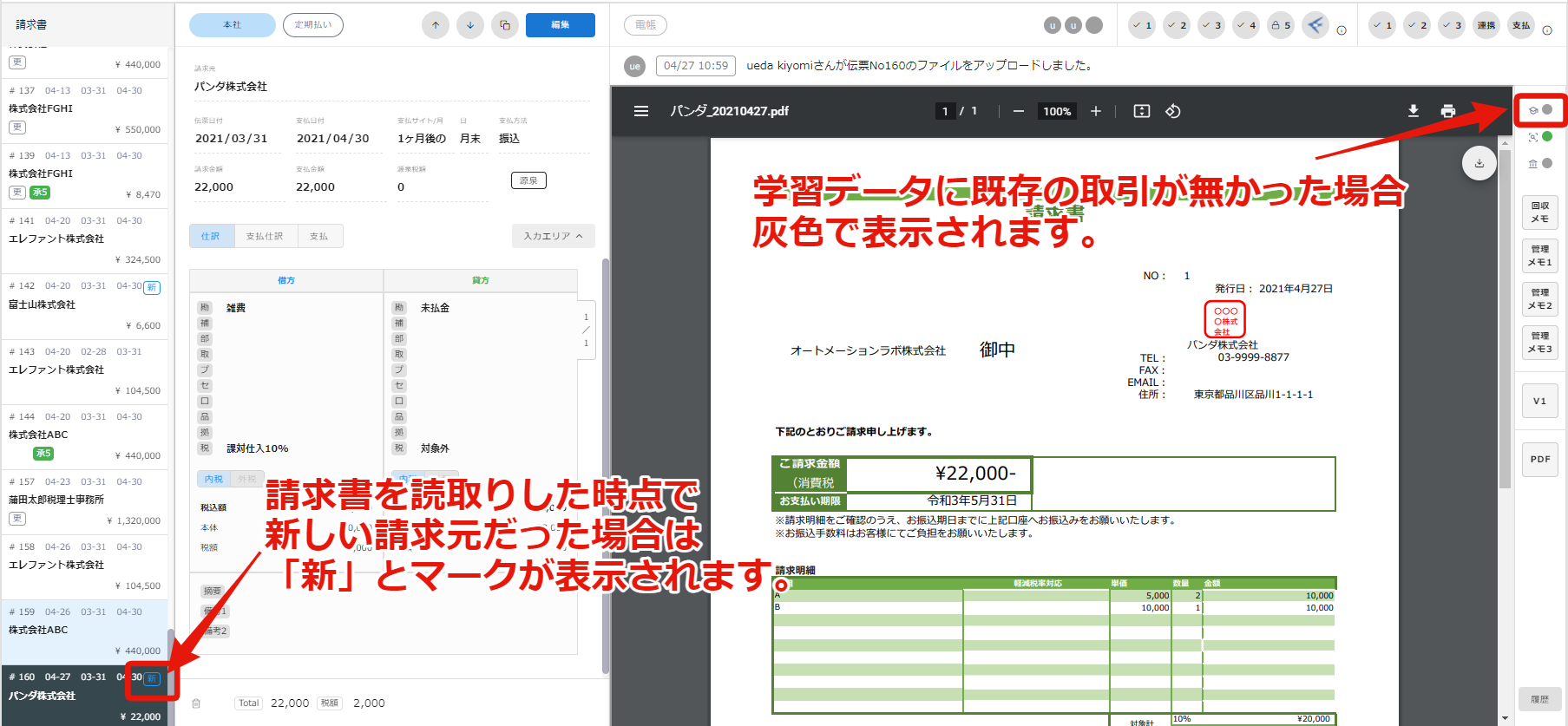
Task: Click the 100% zoom level field in PDF toolbar
Action: (1057, 111)
